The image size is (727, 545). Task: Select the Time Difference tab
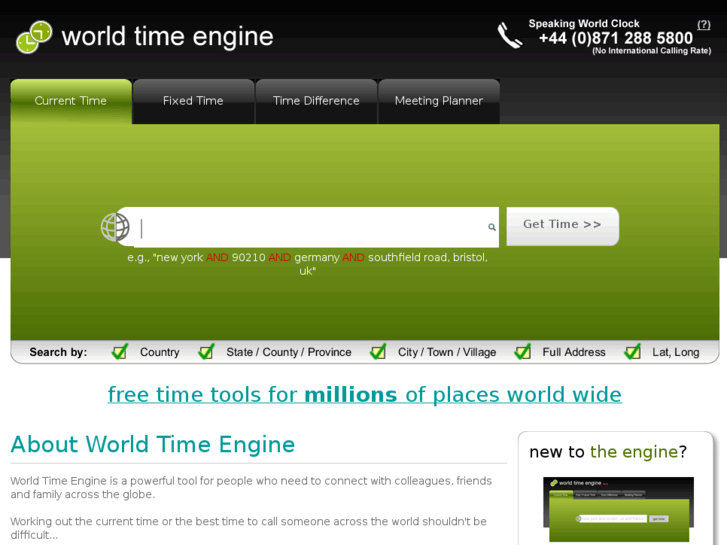316,101
